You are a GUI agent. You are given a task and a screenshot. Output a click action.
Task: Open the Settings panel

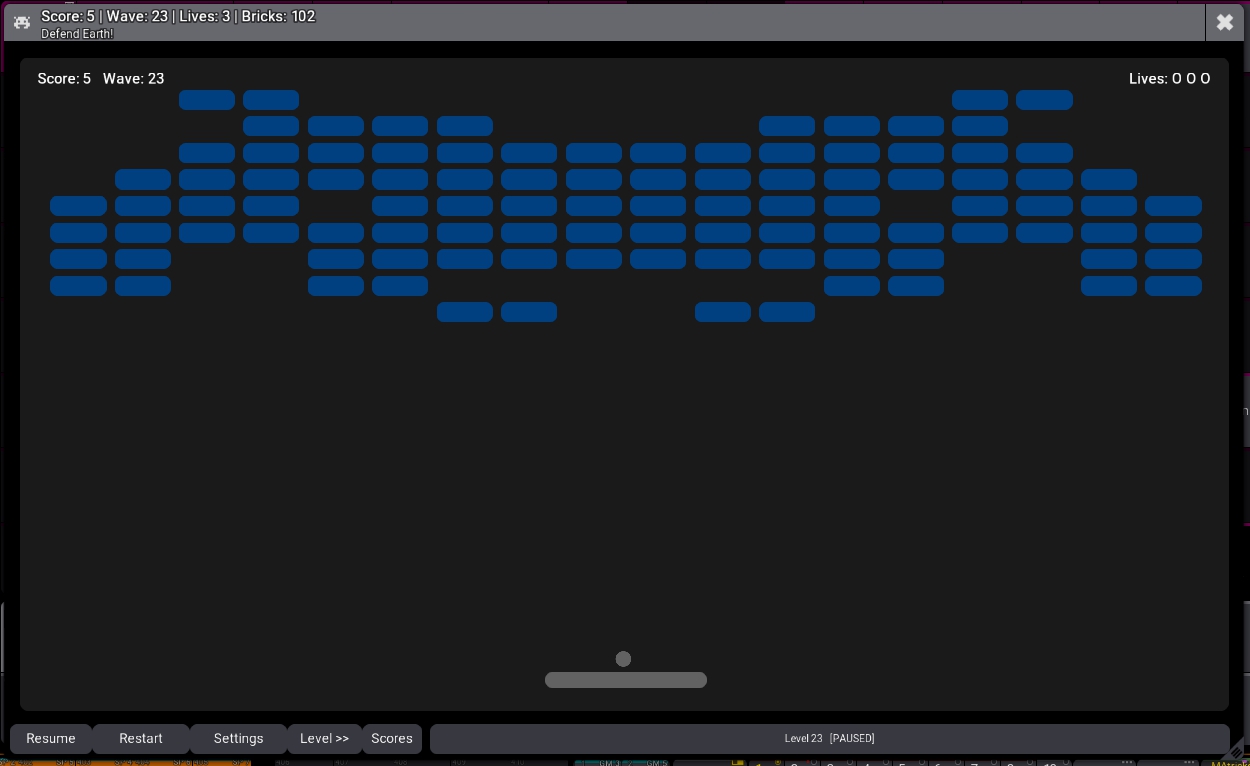click(238, 738)
